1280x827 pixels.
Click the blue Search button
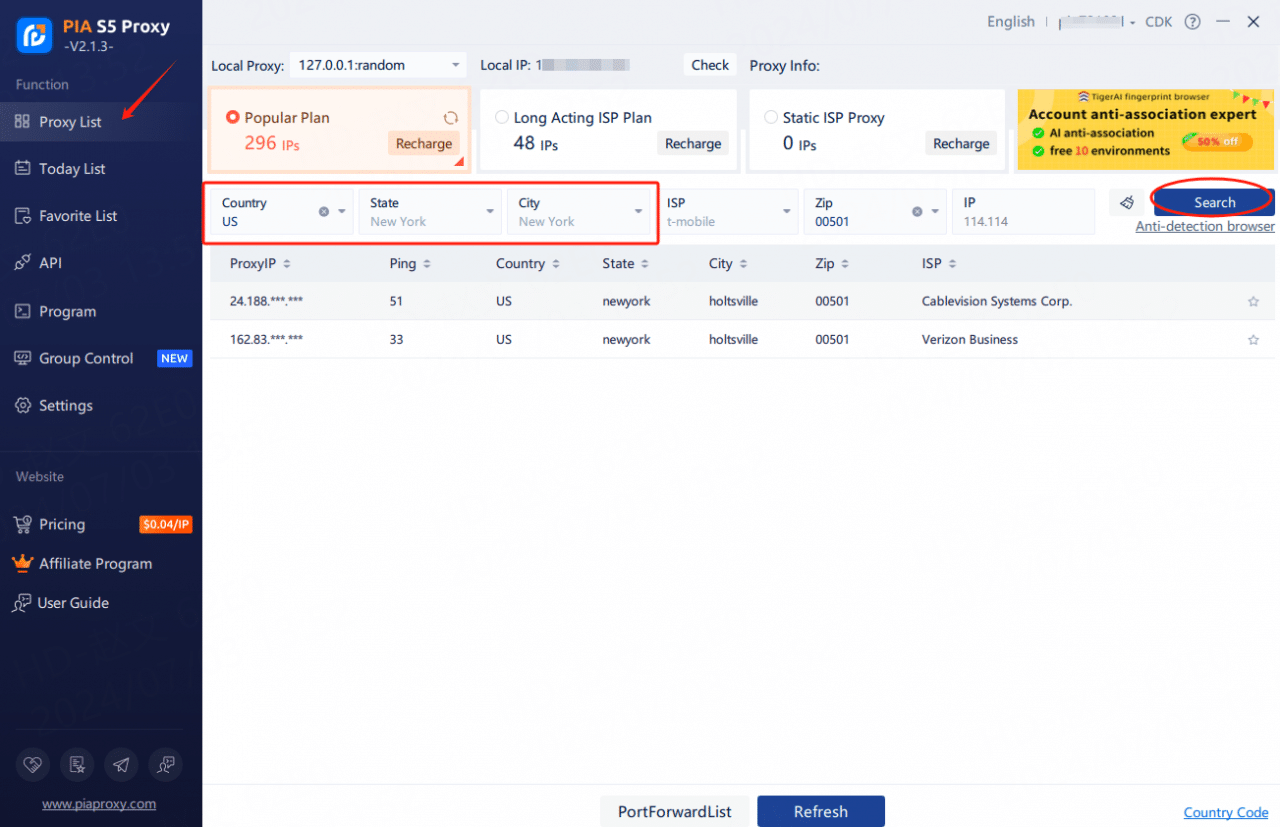click(x=1214, y=202)
